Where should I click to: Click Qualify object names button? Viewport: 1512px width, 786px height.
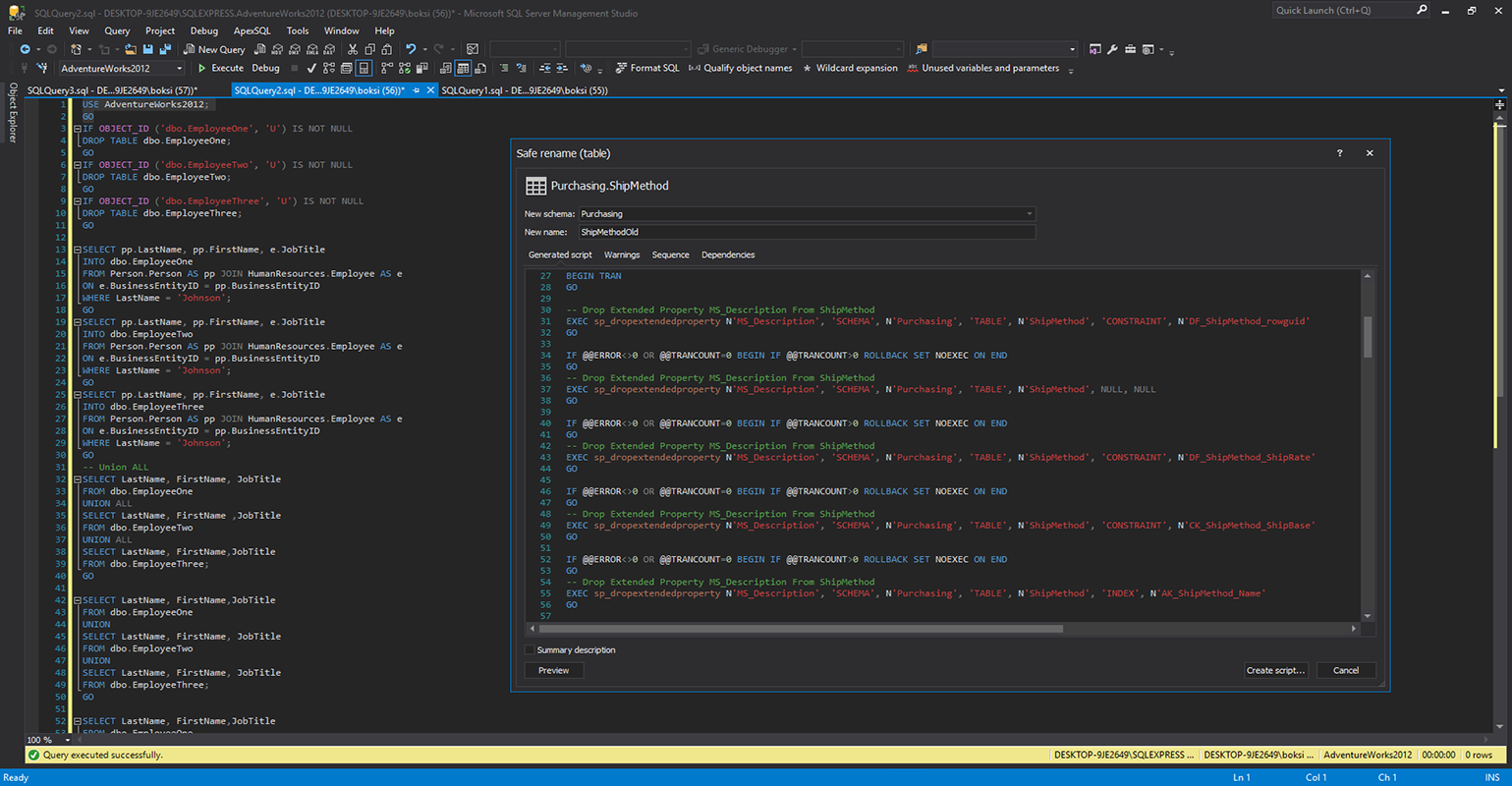click(x=740, y=69)
